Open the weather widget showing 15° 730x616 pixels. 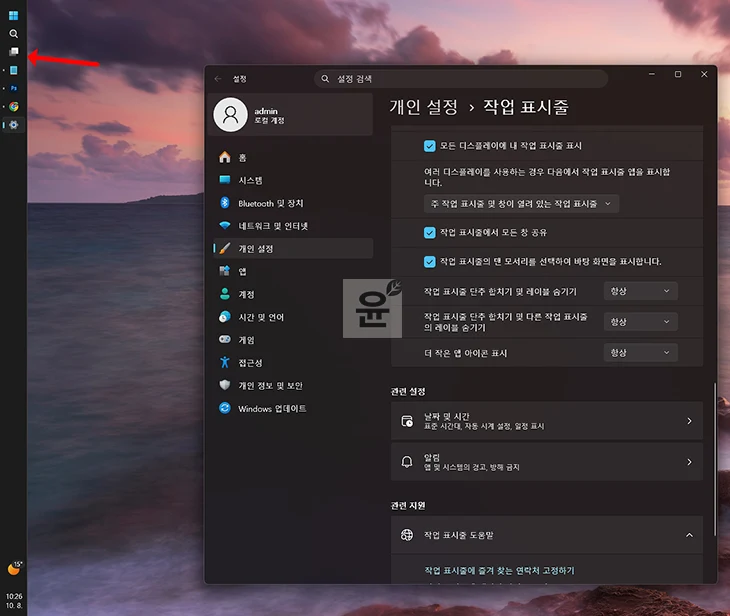tap(14, 568)
